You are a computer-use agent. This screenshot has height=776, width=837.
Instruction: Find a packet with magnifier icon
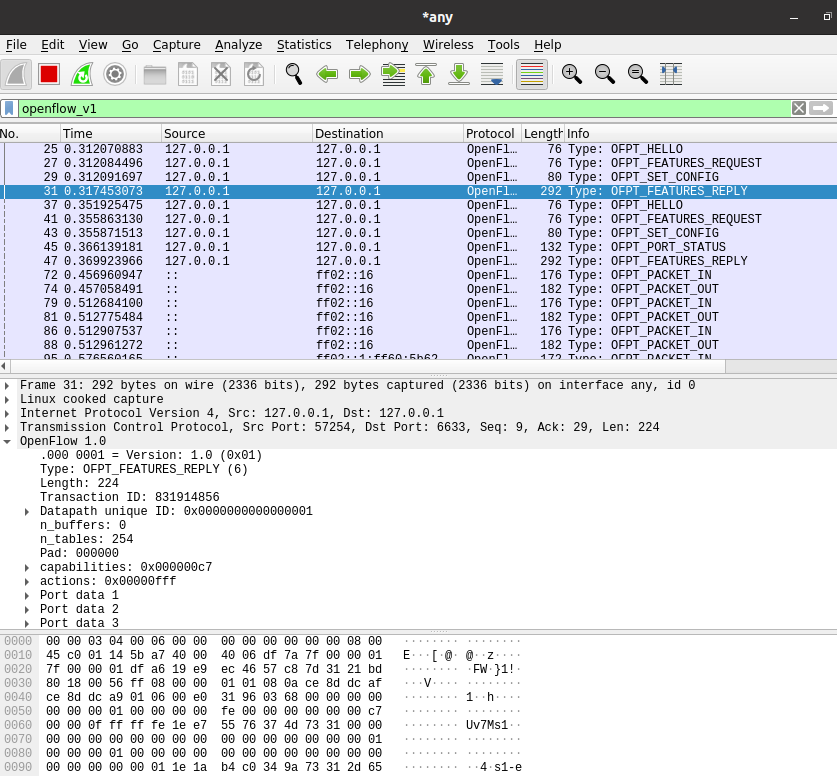coord(294,74)
